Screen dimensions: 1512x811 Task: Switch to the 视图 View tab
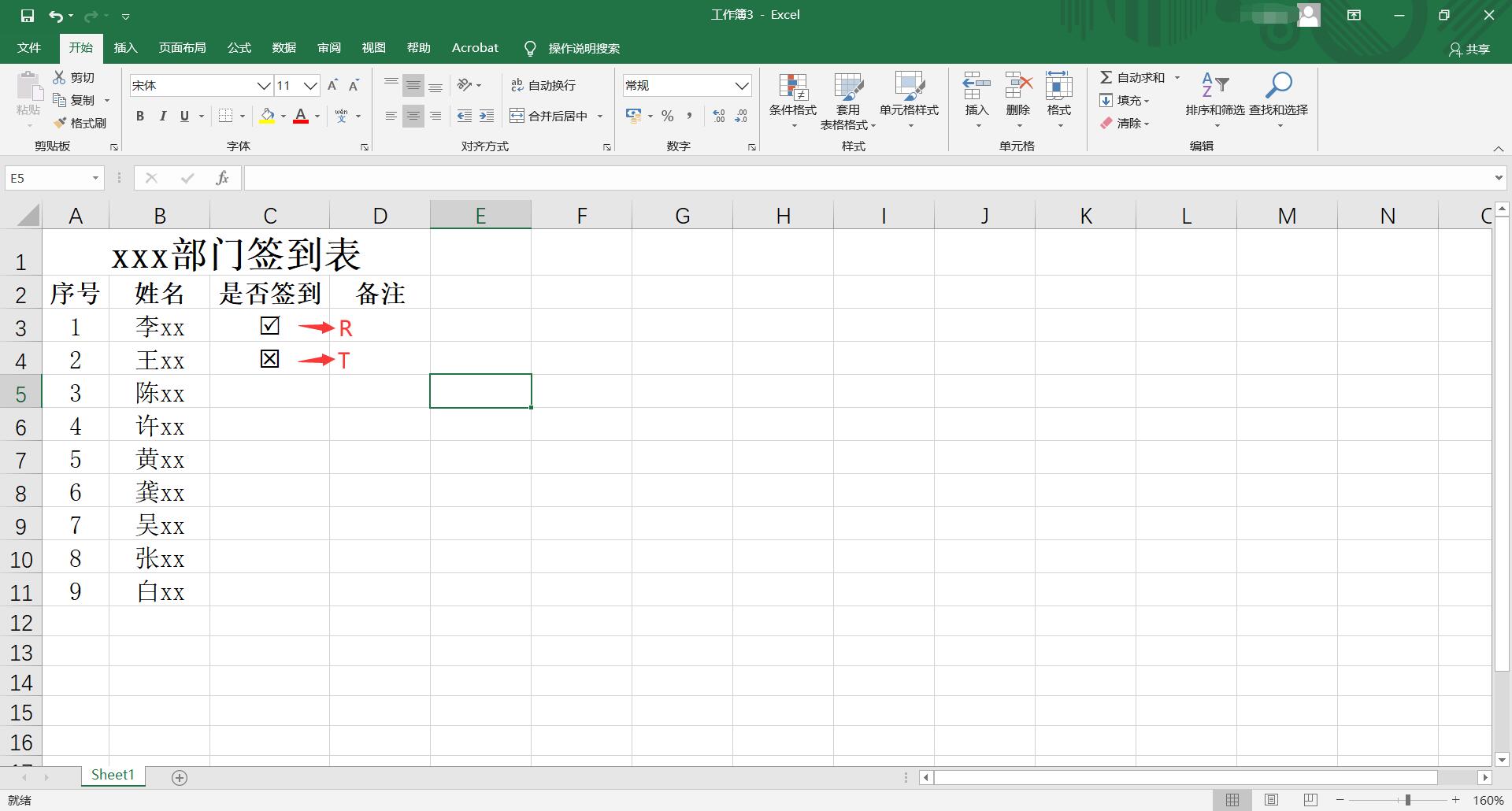(x=373, y=48)
